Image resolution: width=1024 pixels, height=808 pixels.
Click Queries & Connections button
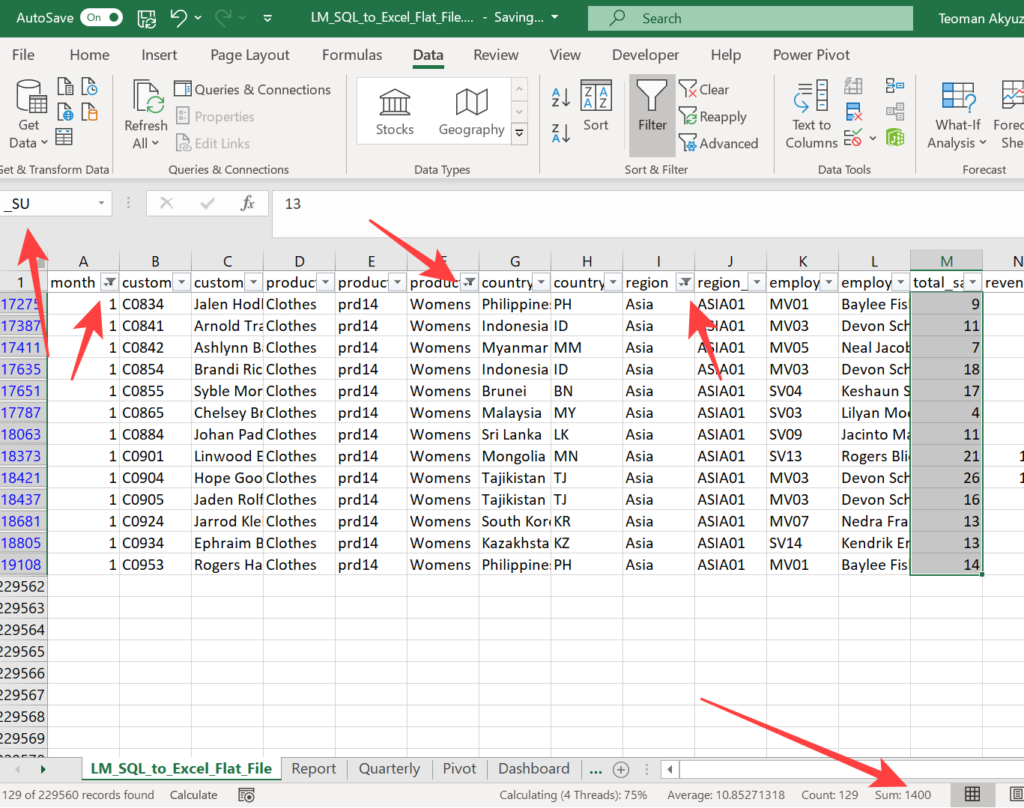click(x=252, y=90)
